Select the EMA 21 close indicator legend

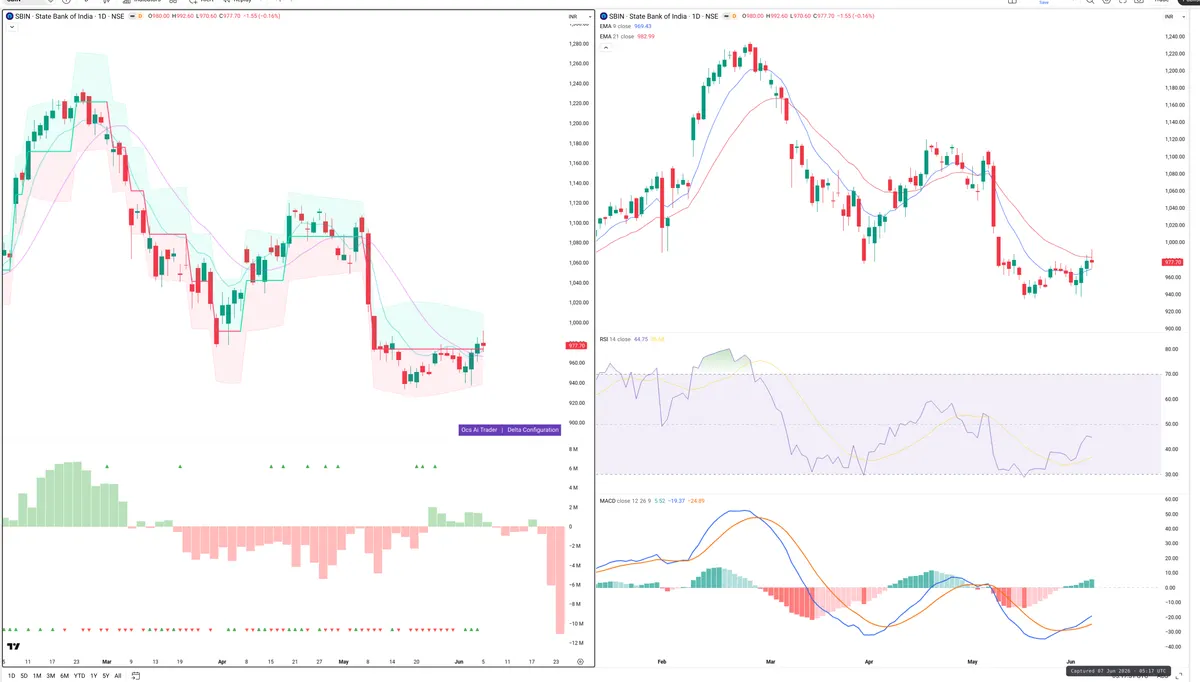[626, 36]
